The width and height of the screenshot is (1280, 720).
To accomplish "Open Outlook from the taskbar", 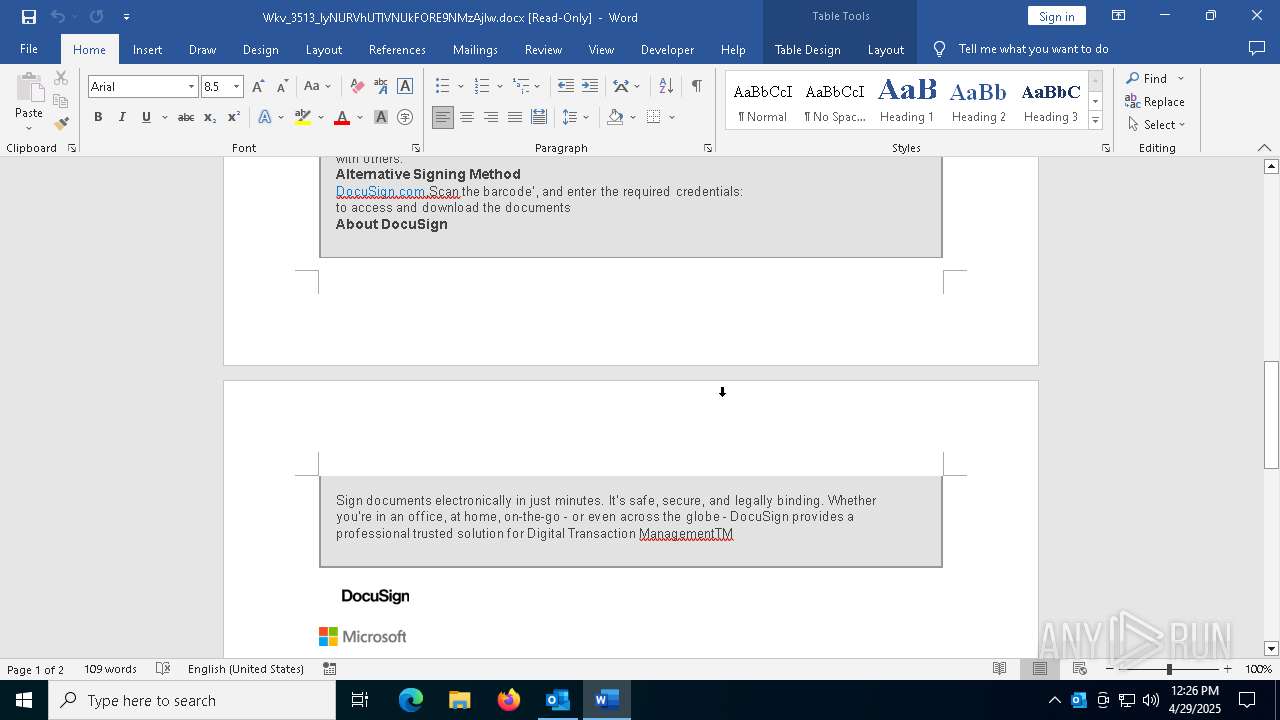I will (x=557, y=700).
